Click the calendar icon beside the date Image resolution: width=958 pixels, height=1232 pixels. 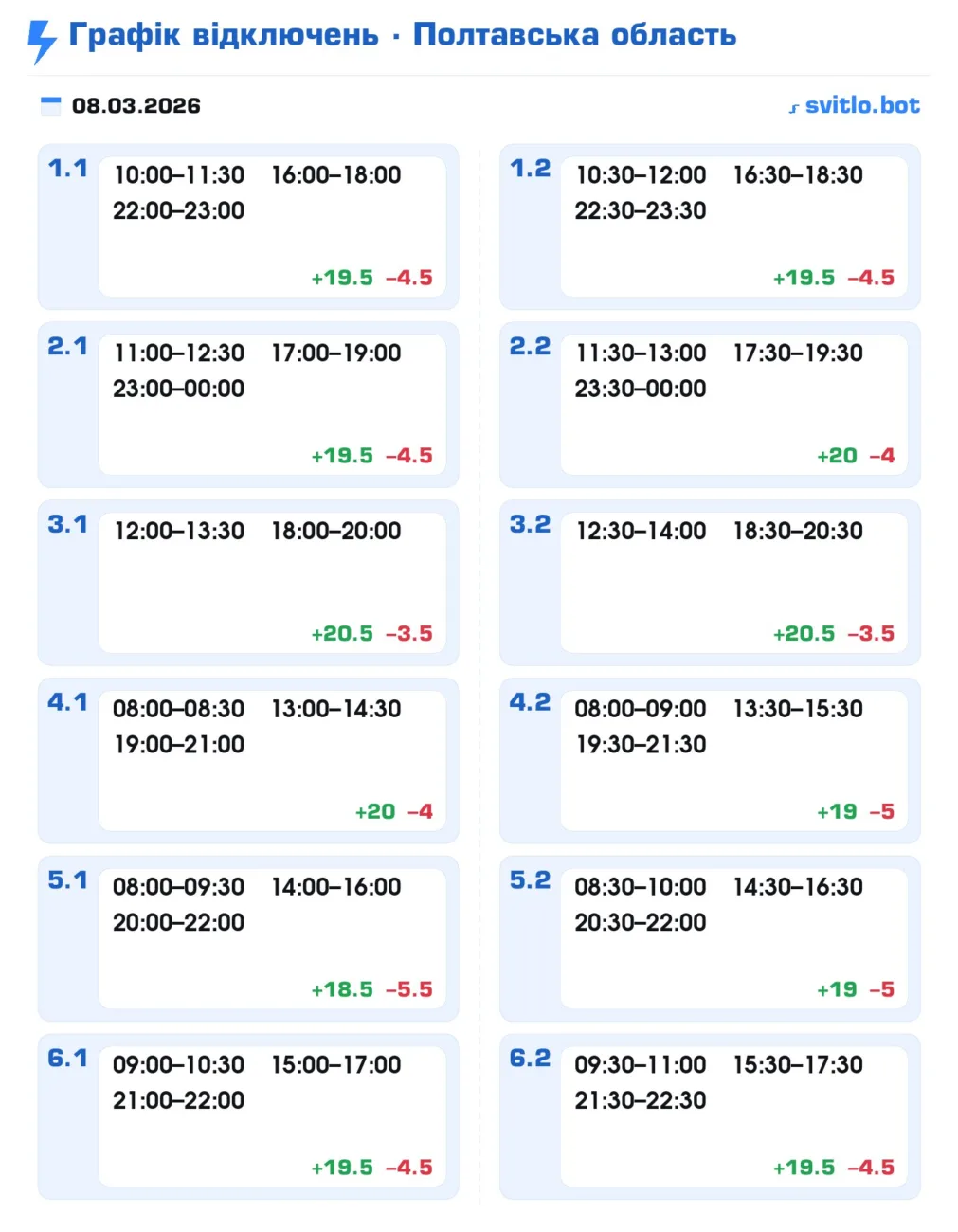coord(51,105)
